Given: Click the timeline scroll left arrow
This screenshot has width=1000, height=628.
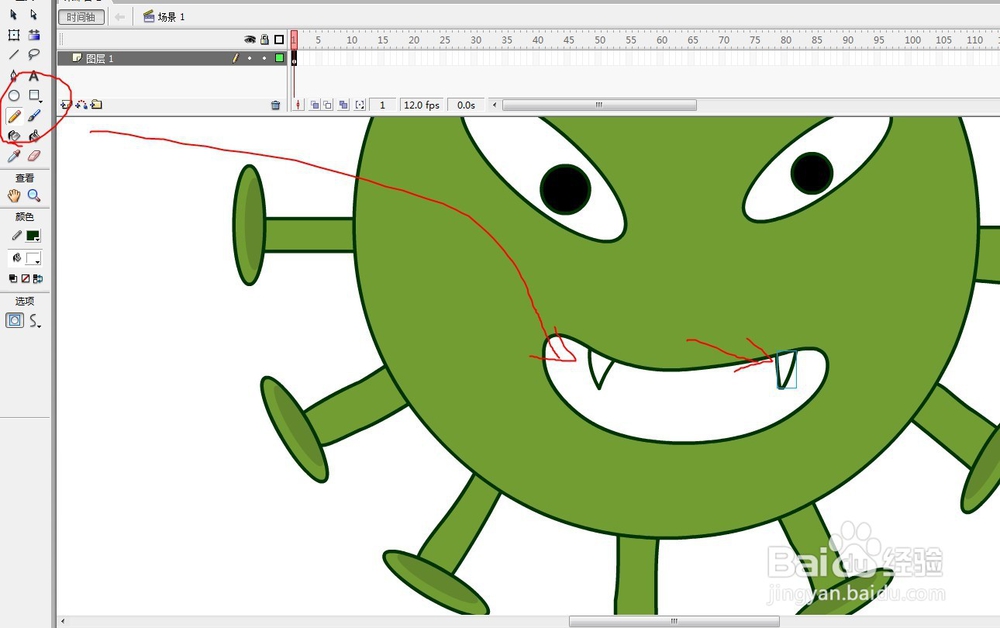Looking at the screenshot, I should pyautogui.click(x=495, y=105).
